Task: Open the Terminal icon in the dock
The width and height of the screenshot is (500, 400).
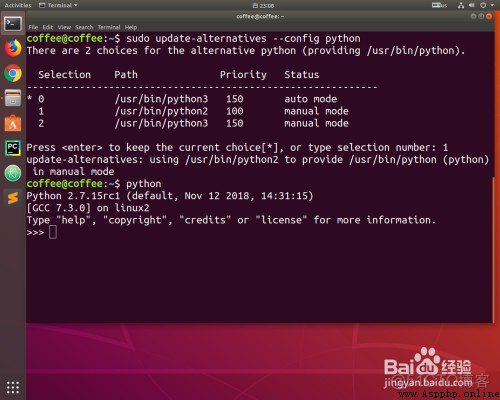Action: [x=13, y=24]
